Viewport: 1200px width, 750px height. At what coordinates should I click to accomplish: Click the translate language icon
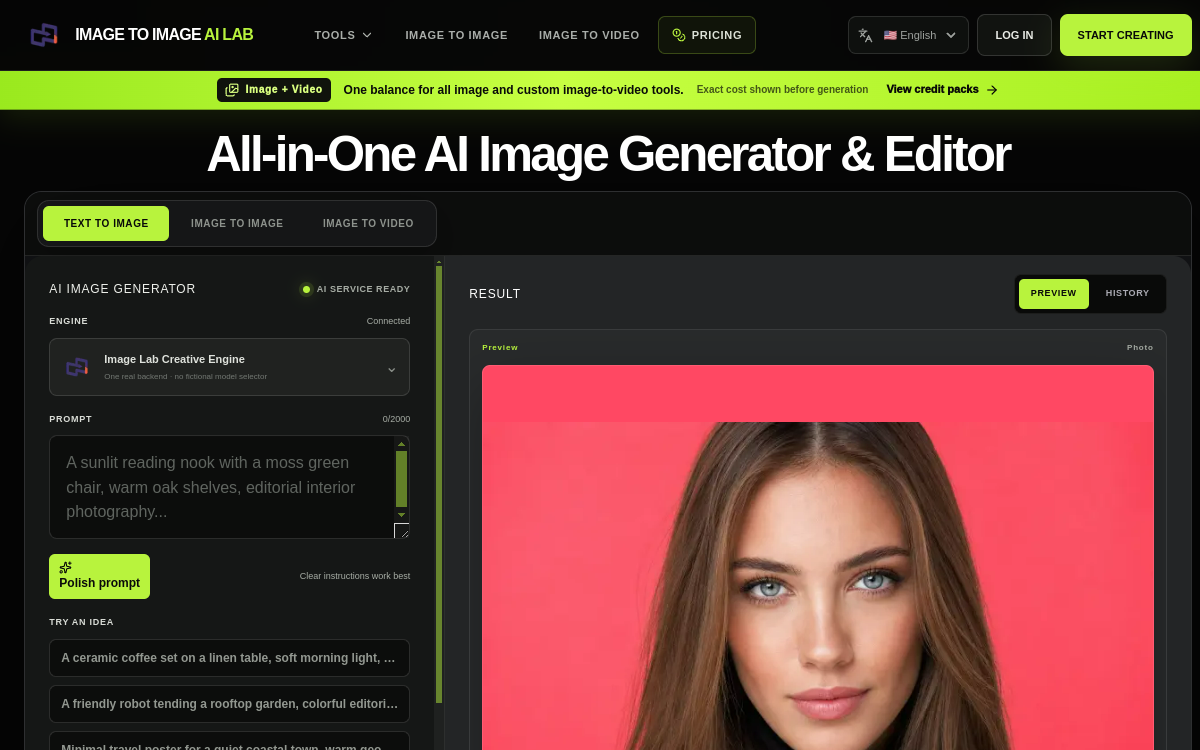(x=866, y=35)
